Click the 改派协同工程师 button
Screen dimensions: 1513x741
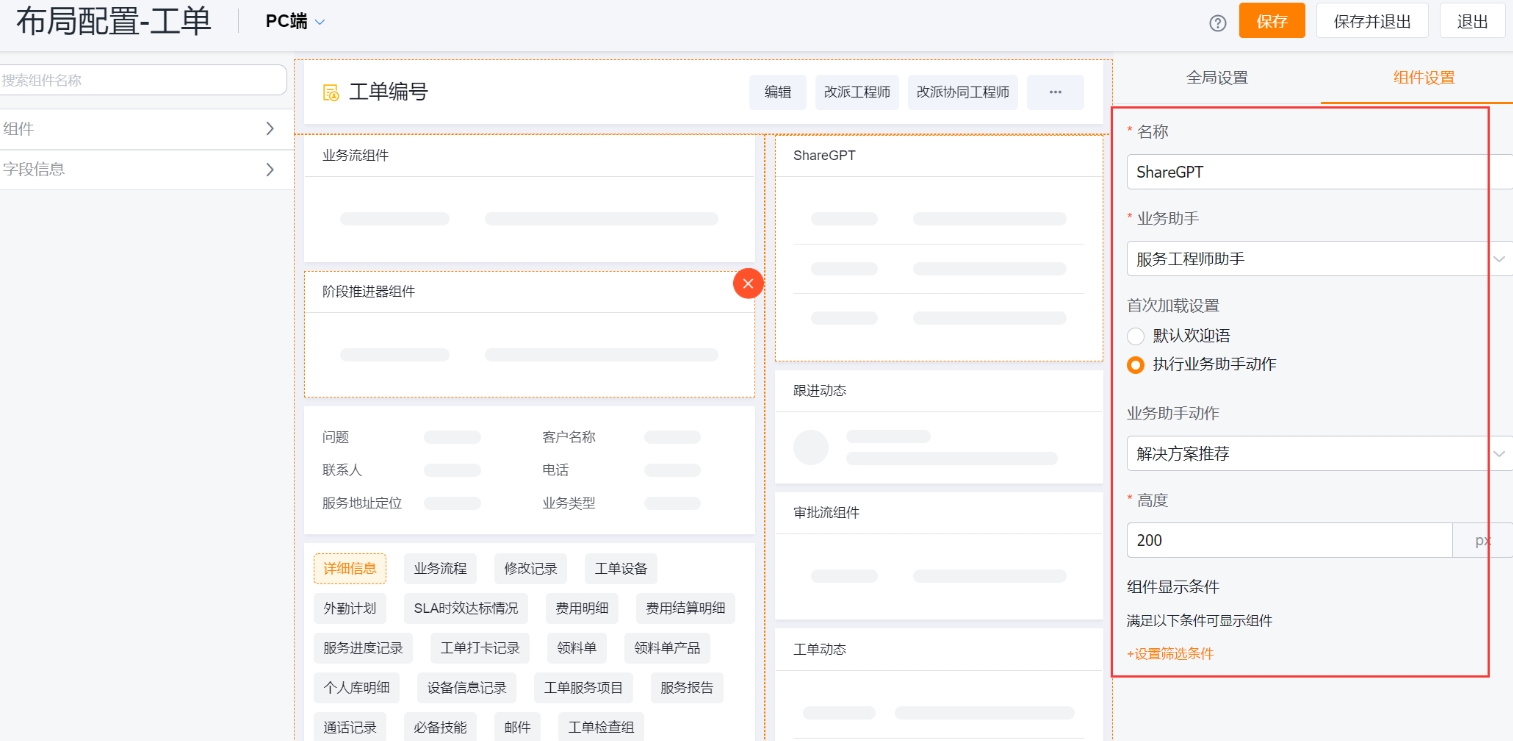963,92
